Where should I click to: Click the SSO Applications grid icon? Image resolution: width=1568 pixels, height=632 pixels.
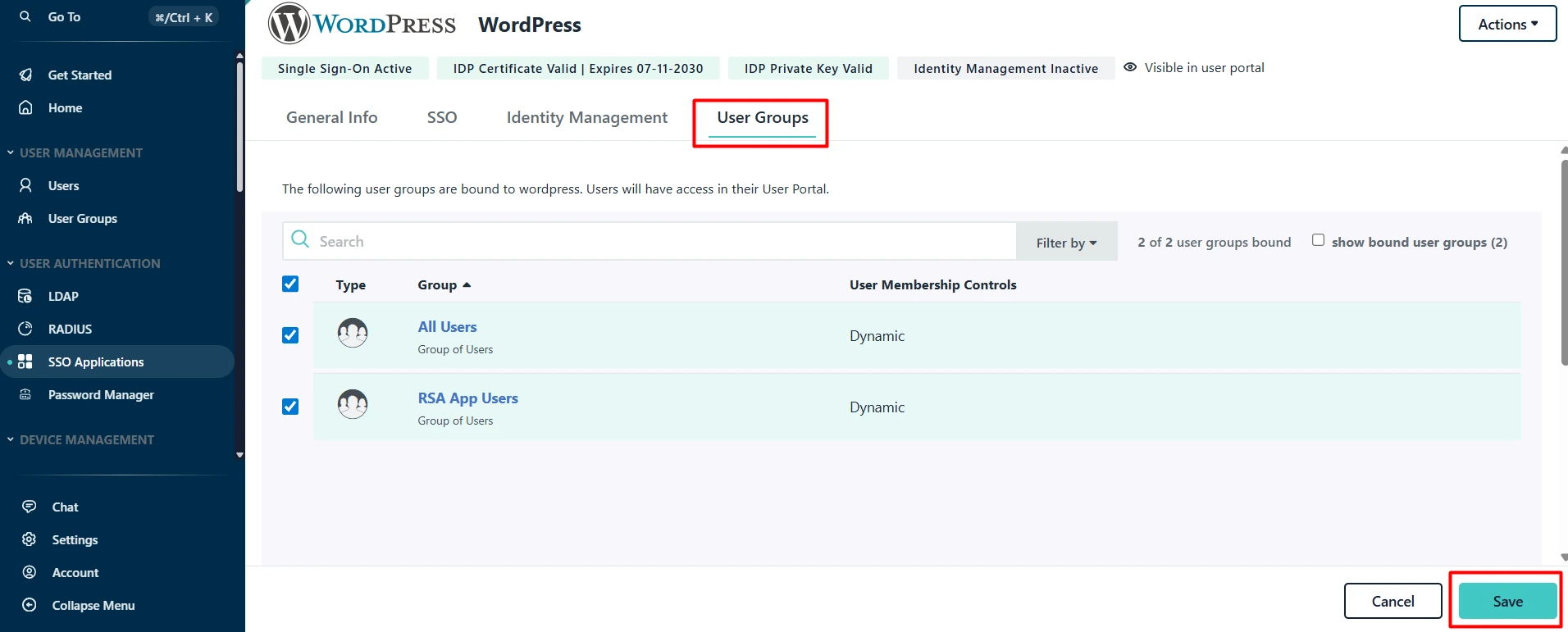point(25,361)
